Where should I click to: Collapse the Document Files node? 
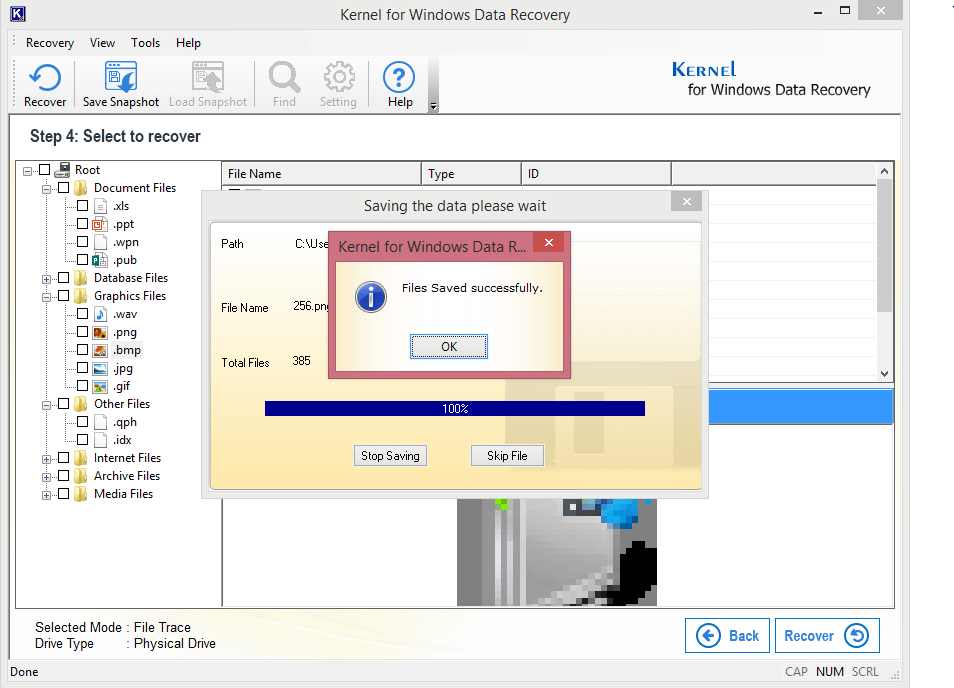[x=46, y=189]
